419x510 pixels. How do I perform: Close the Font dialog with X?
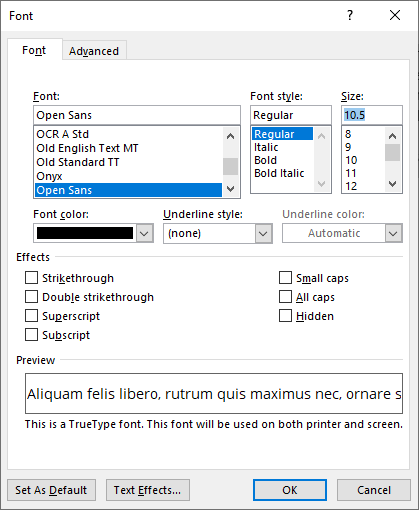(395, 15)
